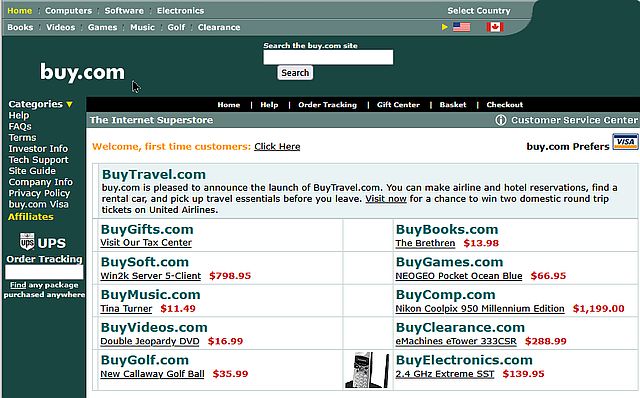Open the BuyGolf.com link
The image size is (640, 398).
(x=144, y=360)
